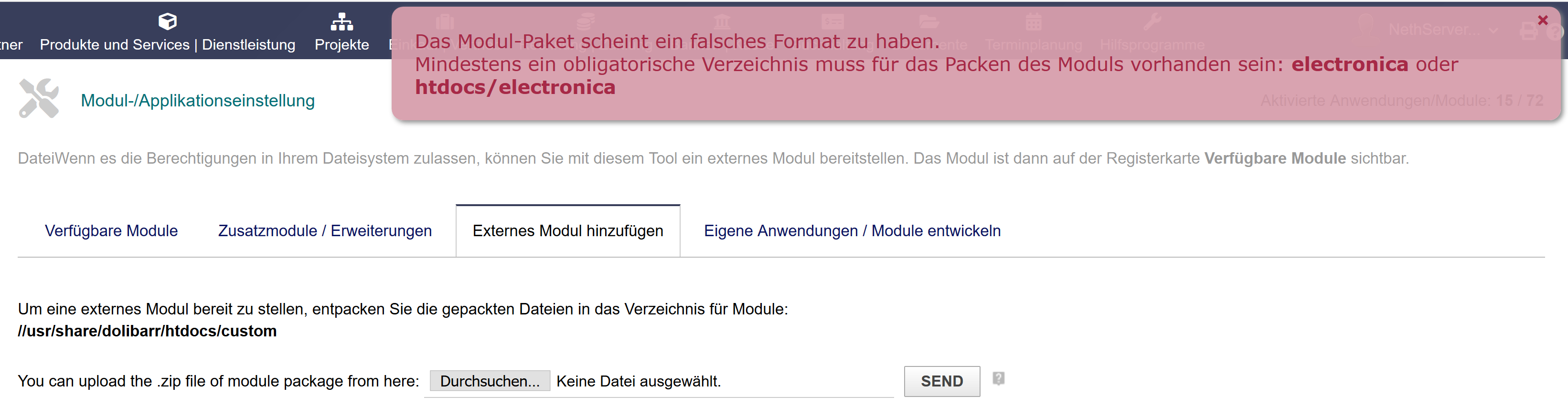Screen dimensions: 1568x407
Task: Open the bank building menu icon
Action: pos(722,22)
